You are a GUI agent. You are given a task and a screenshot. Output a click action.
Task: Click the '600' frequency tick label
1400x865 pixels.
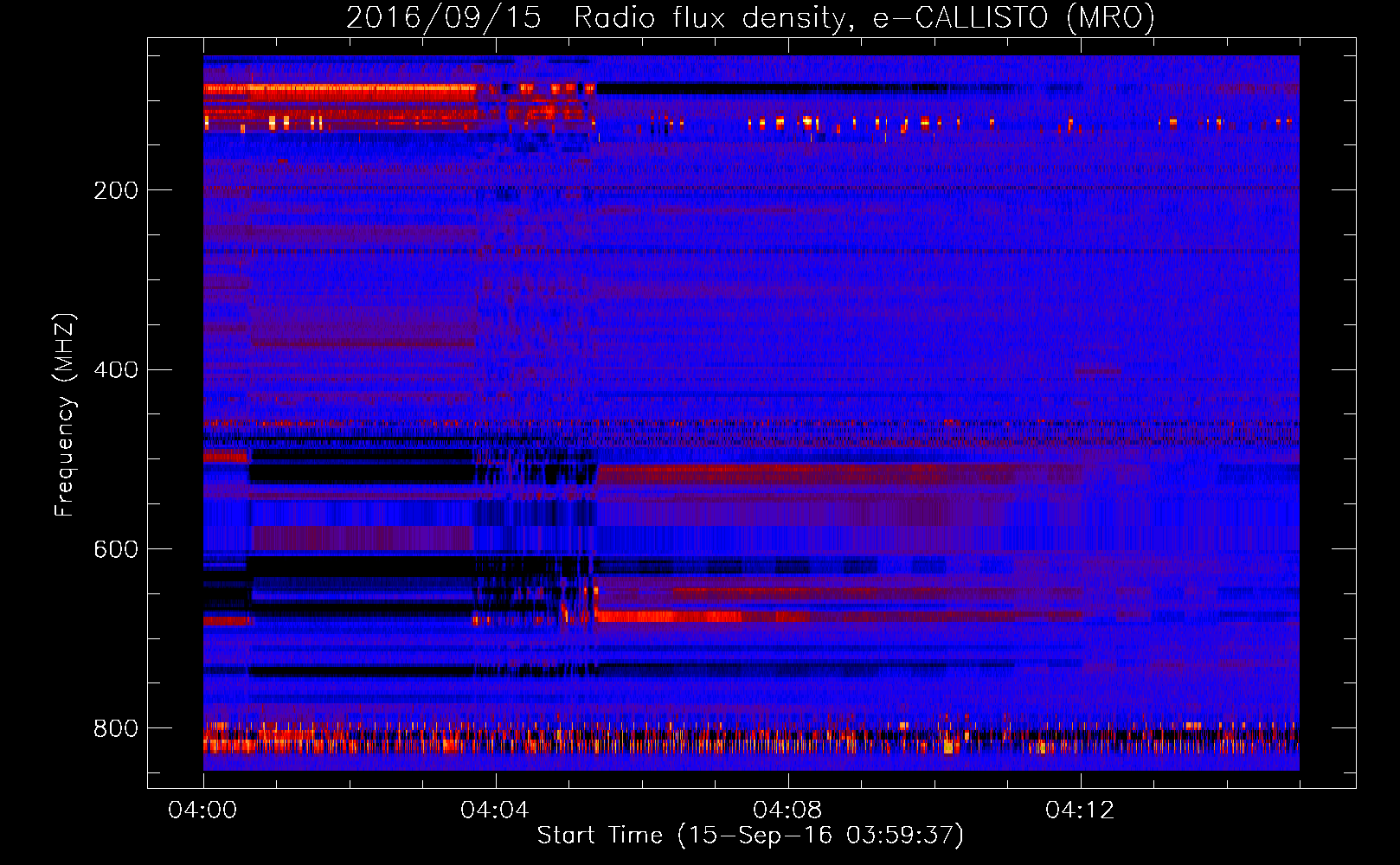116,550
